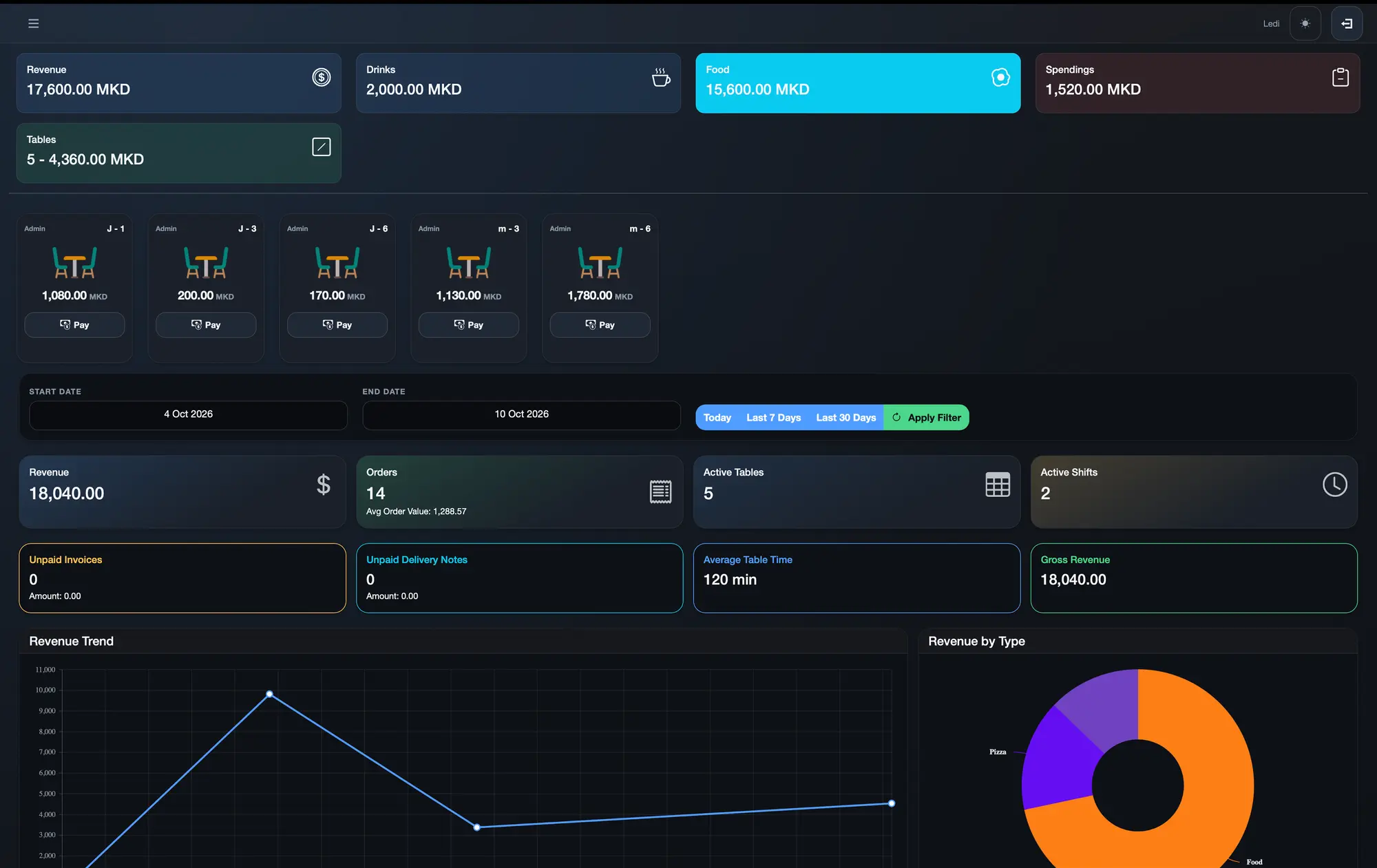Open the End Date picker field
Image resolution: width=1377 pixels, height=868 pixels.
(521, 415)
